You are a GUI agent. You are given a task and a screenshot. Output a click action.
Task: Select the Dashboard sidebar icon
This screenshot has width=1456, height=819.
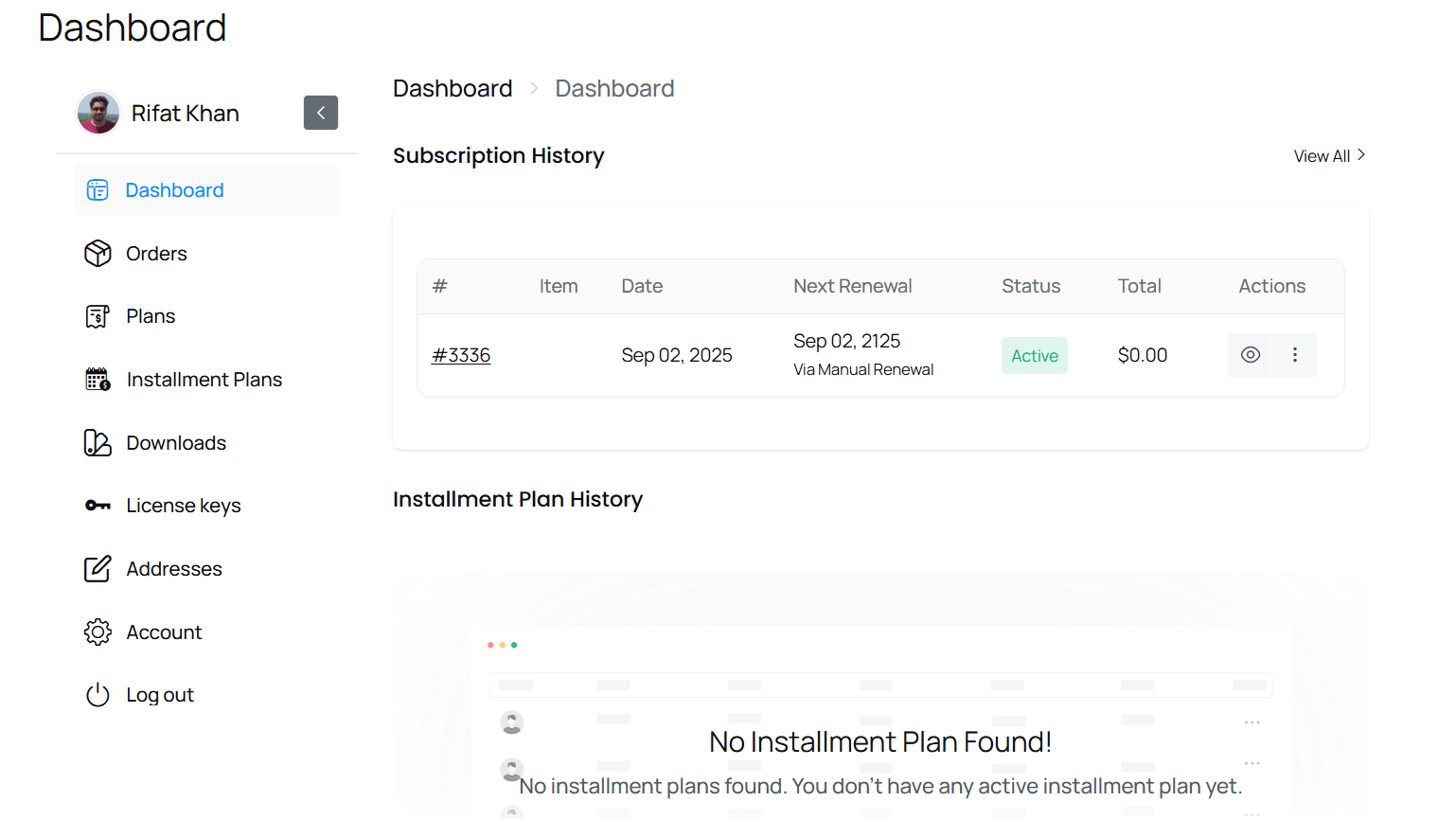pos(98,189)
